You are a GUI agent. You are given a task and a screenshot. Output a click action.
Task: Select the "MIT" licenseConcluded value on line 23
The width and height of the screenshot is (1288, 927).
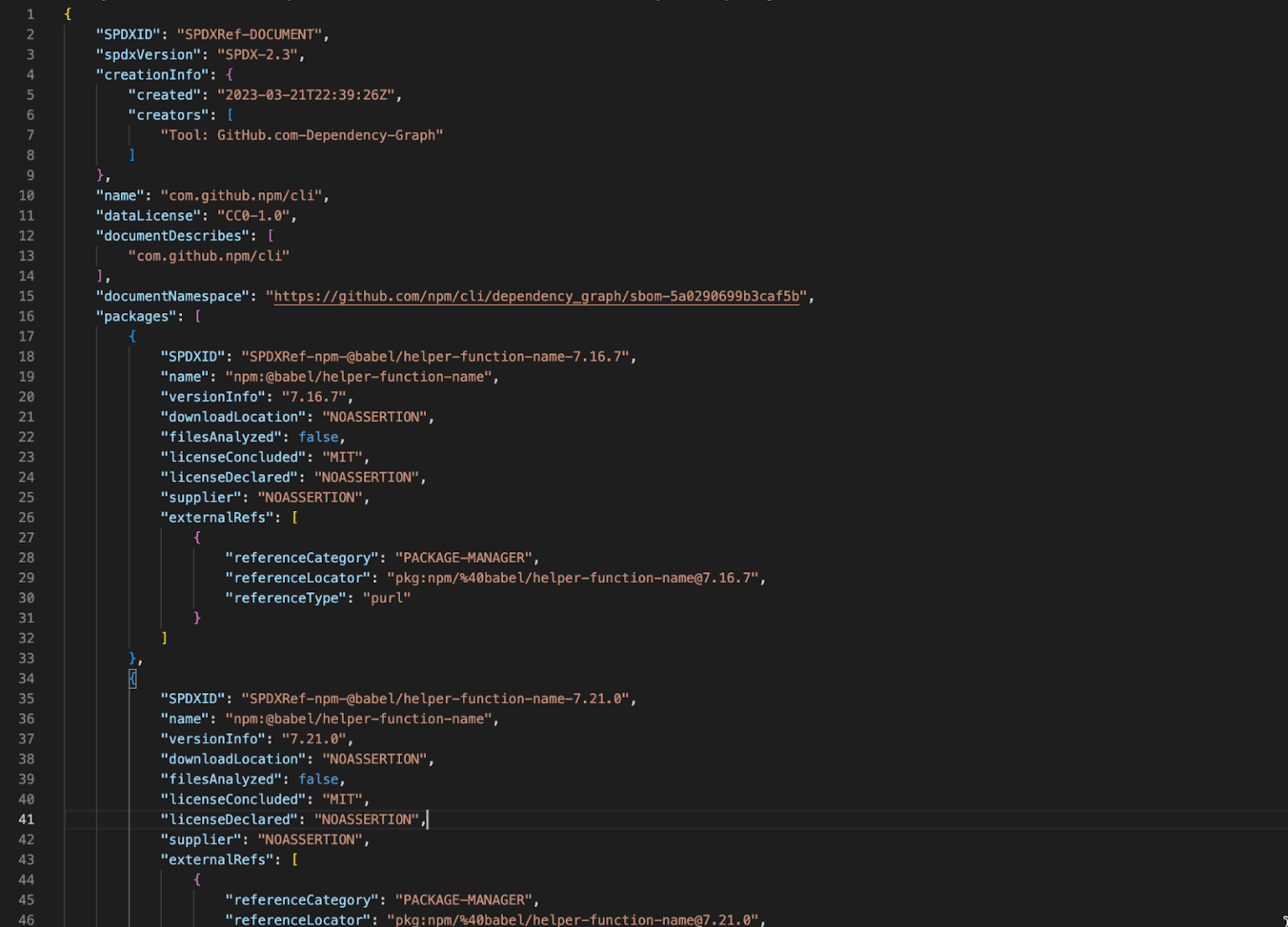(x=344, y=456)
